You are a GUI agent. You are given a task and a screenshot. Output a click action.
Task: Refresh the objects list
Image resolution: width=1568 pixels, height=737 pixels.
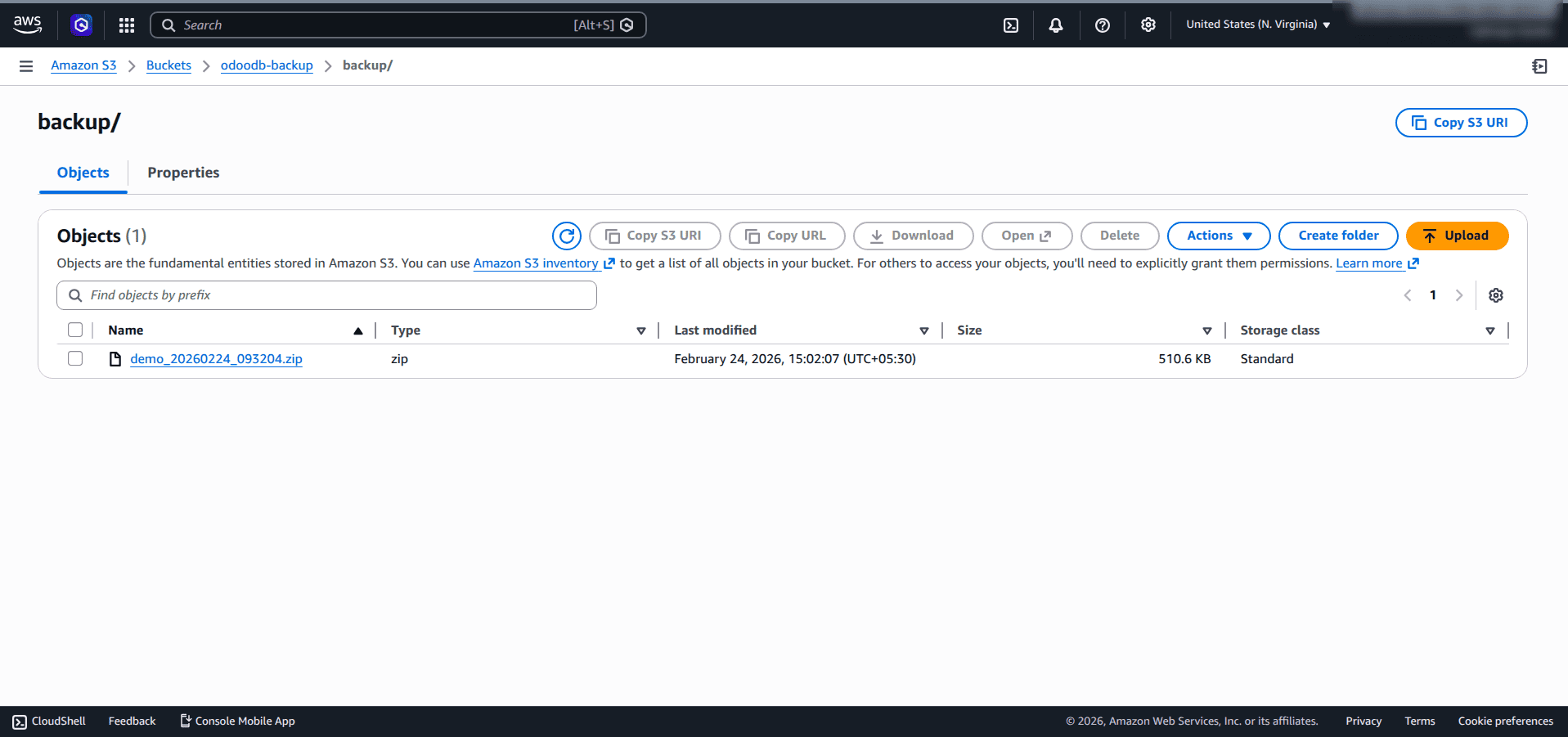(567, 236)
